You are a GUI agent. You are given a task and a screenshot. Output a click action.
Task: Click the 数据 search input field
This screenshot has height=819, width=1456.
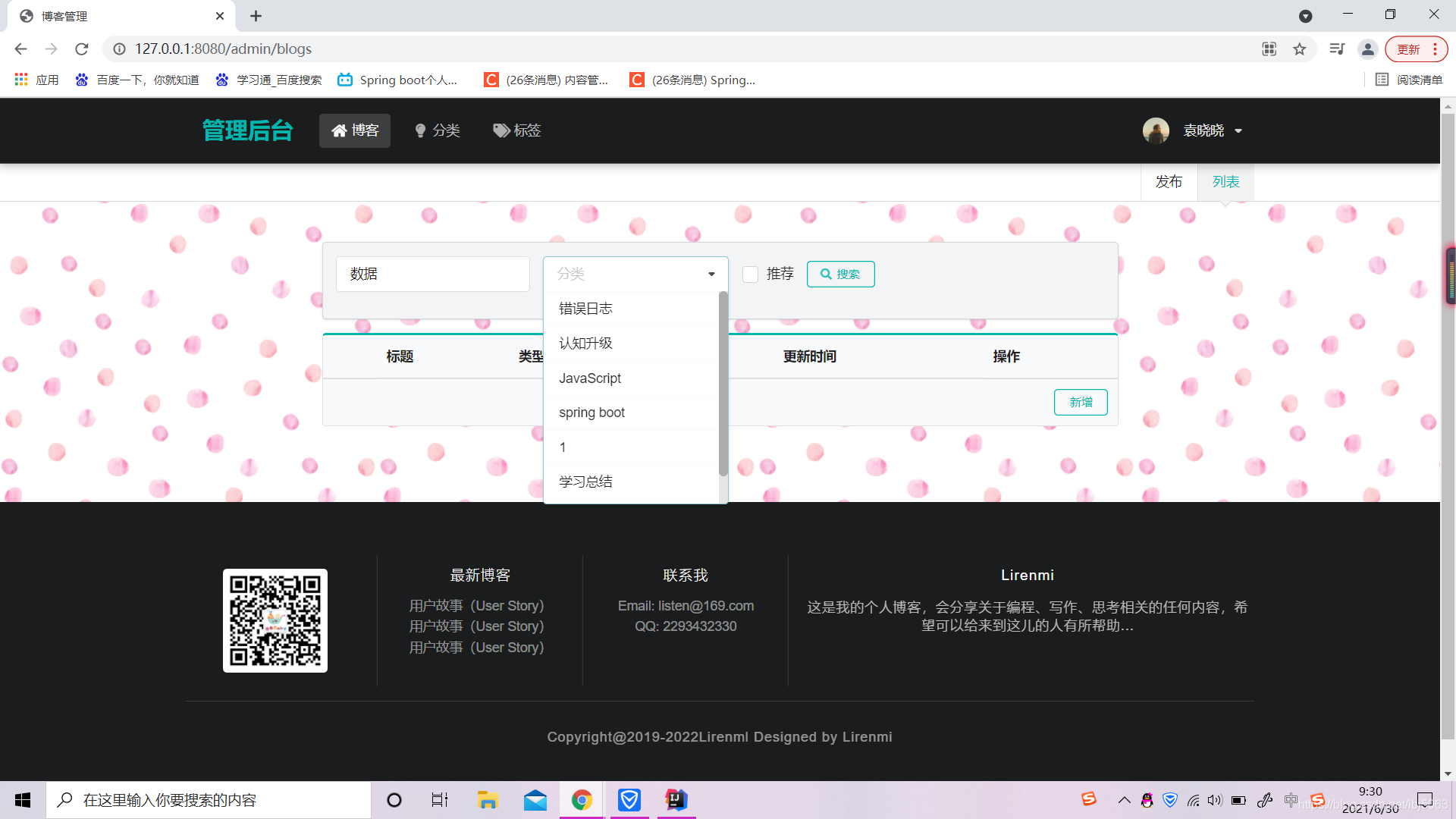coord(432,274)
